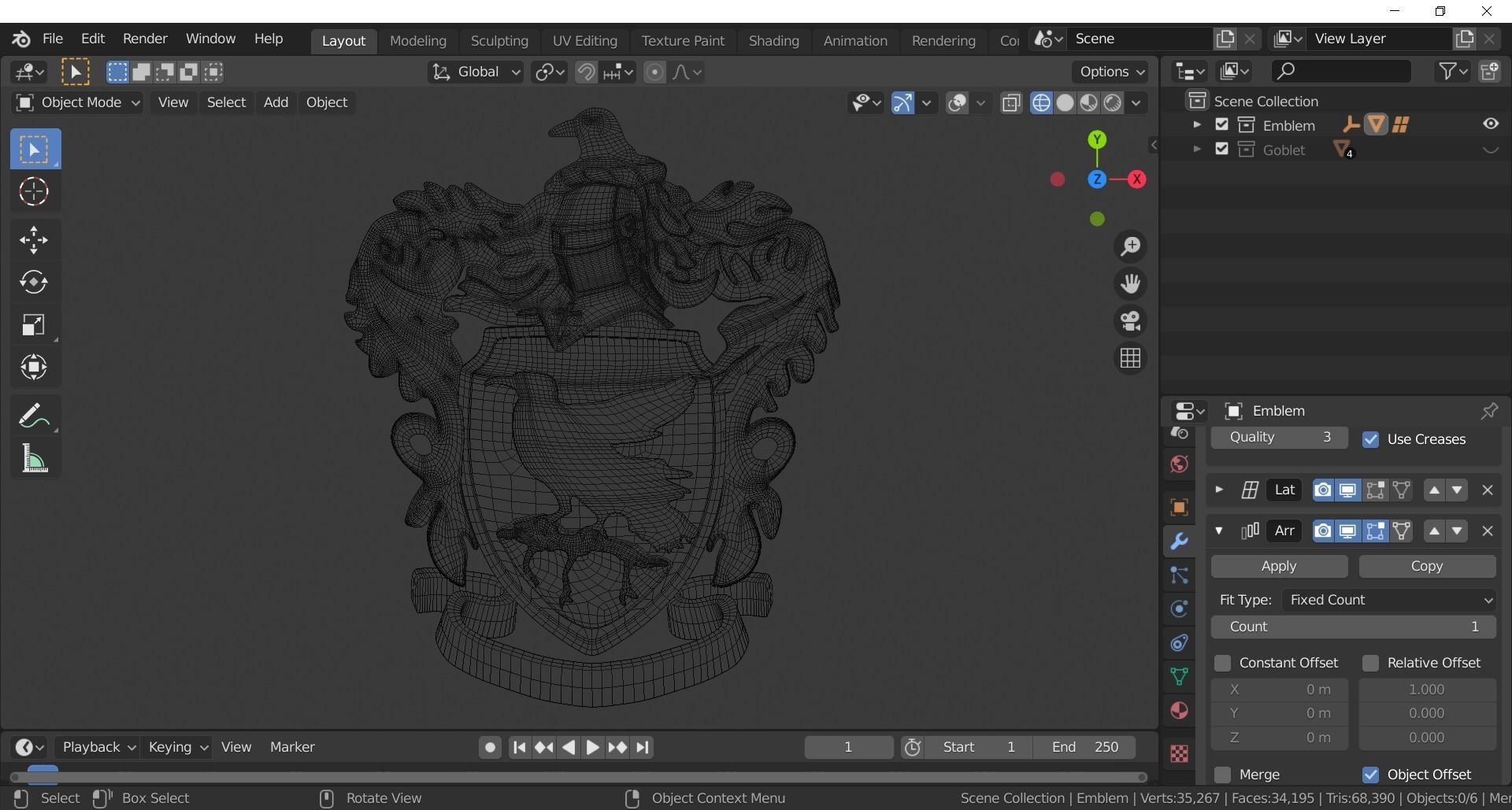Select the Annotate tool
1512x810 pixels.
(x=34, y=416)
